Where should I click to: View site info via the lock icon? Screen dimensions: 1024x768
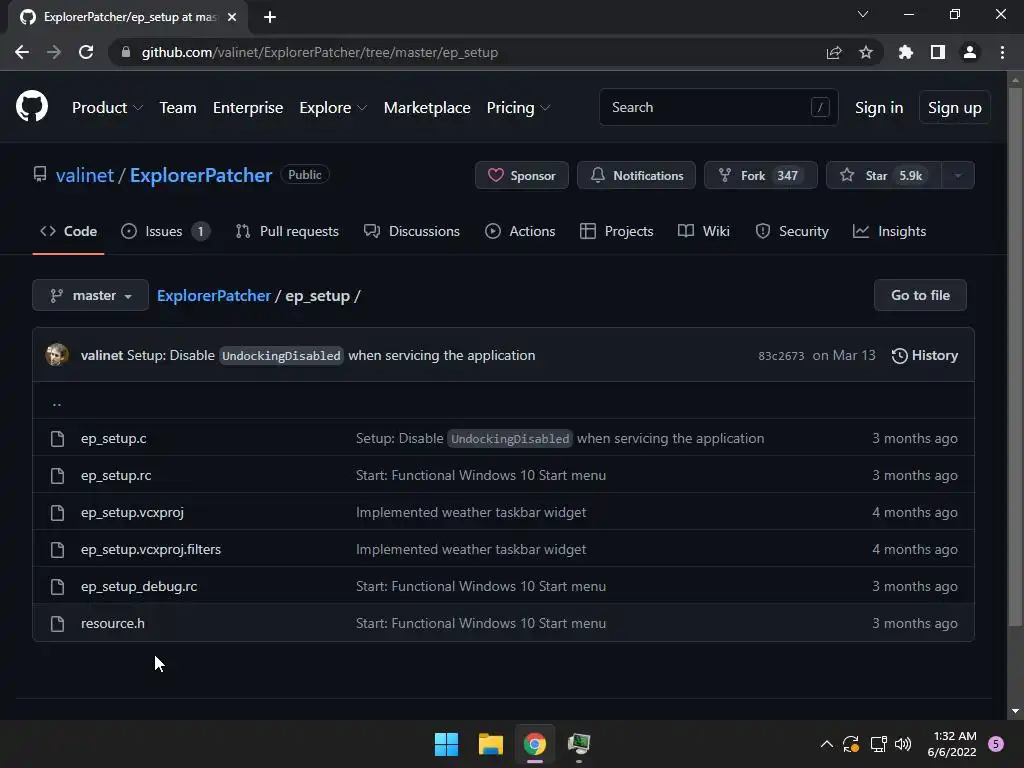(x=126, y=52)
